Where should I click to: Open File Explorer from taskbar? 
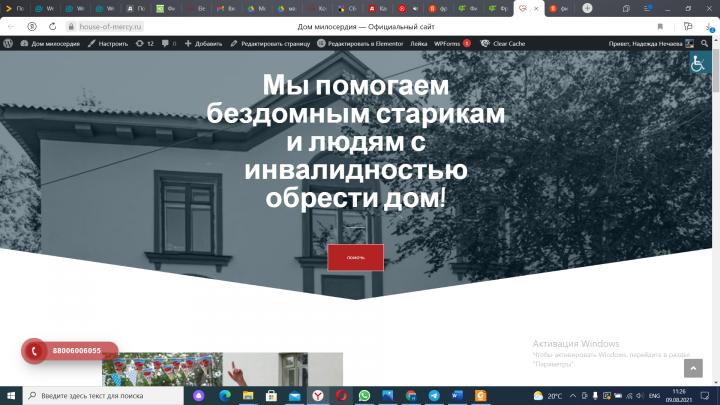point(248,395)
